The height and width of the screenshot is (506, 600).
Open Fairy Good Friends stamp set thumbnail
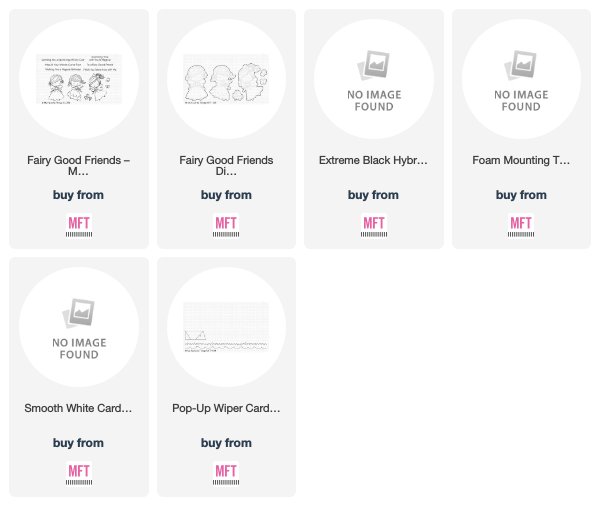tap(79, 79)
